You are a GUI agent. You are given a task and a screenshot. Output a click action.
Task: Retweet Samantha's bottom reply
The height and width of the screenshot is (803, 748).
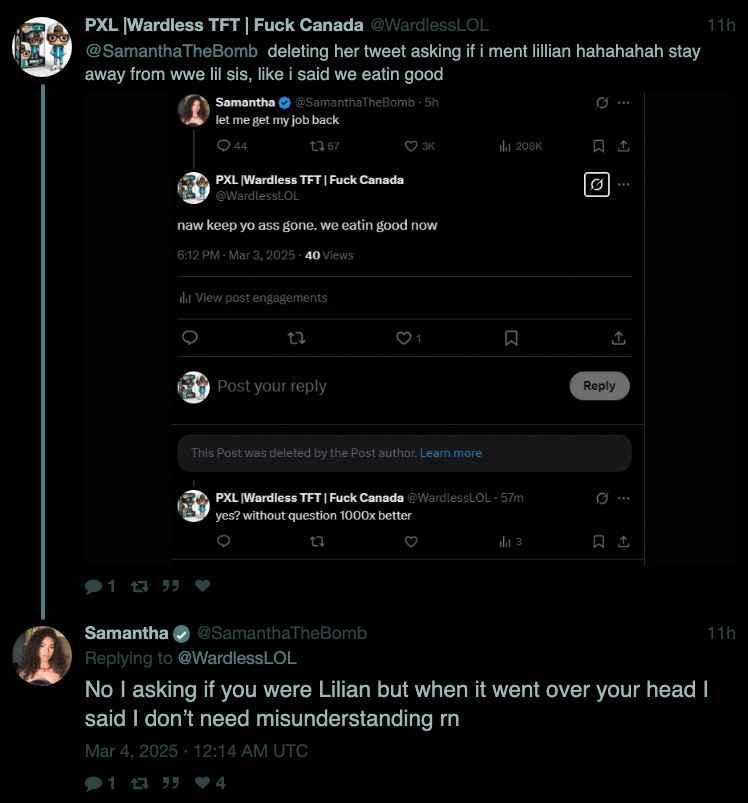140,783
